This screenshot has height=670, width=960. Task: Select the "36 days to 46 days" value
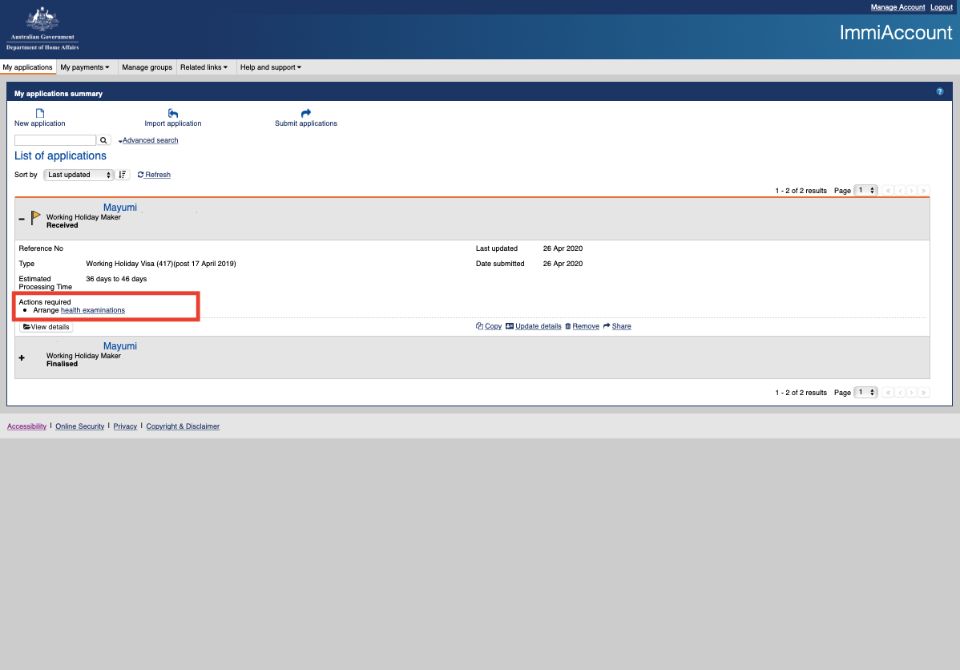pyautogui.click(x=116, y=279)
